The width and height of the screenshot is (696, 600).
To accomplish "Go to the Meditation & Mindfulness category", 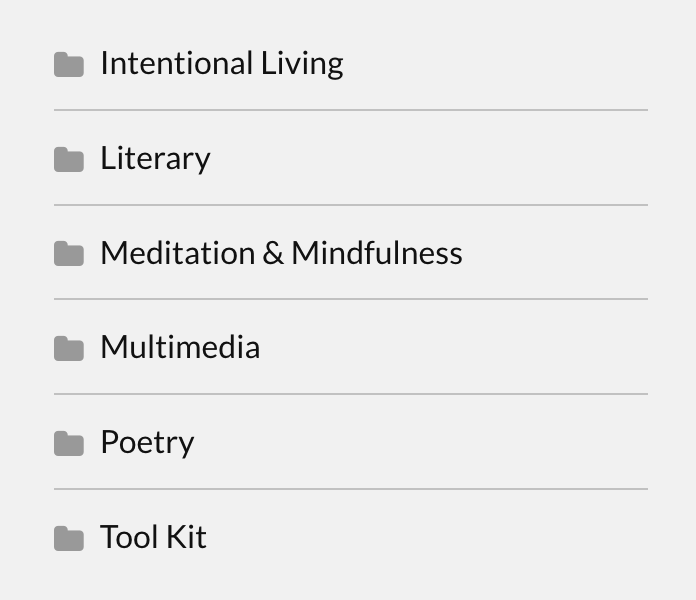I will [281, 253].
